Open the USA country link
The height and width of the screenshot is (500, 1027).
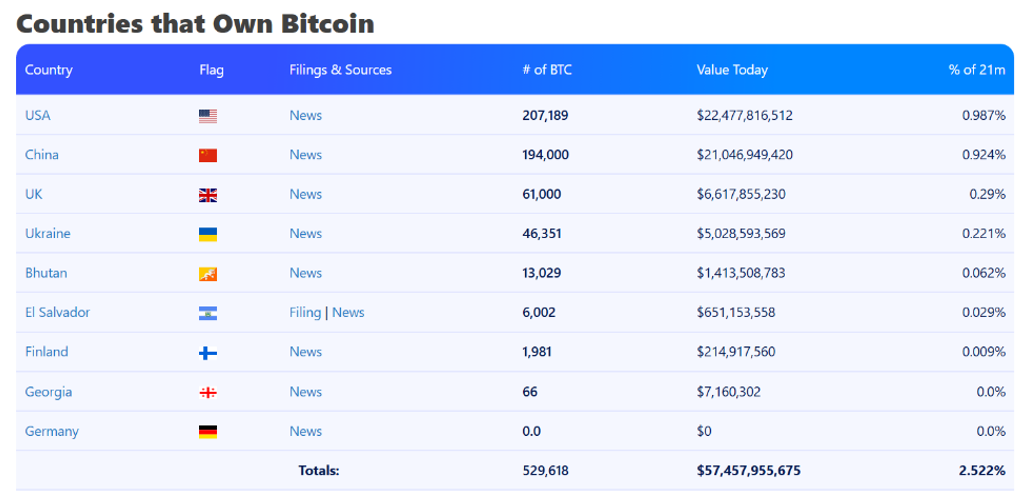(x=38, y=116)
